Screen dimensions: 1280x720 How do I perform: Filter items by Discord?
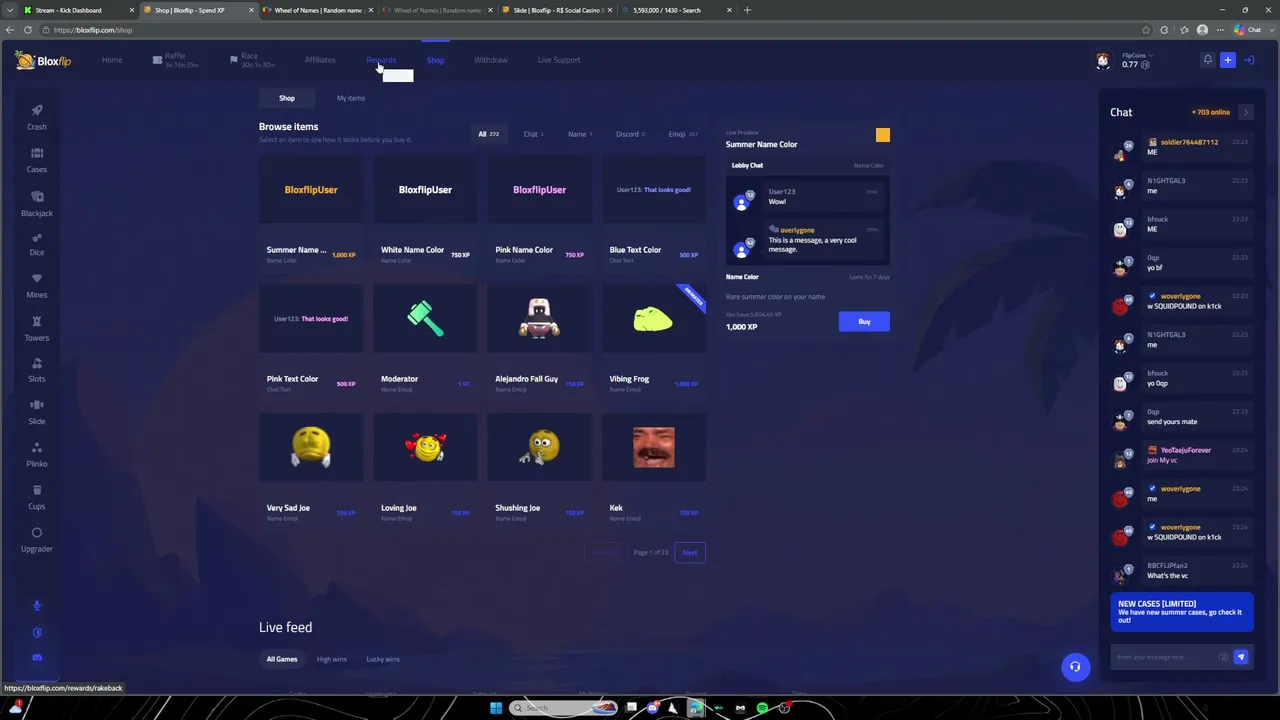point(630,134)
